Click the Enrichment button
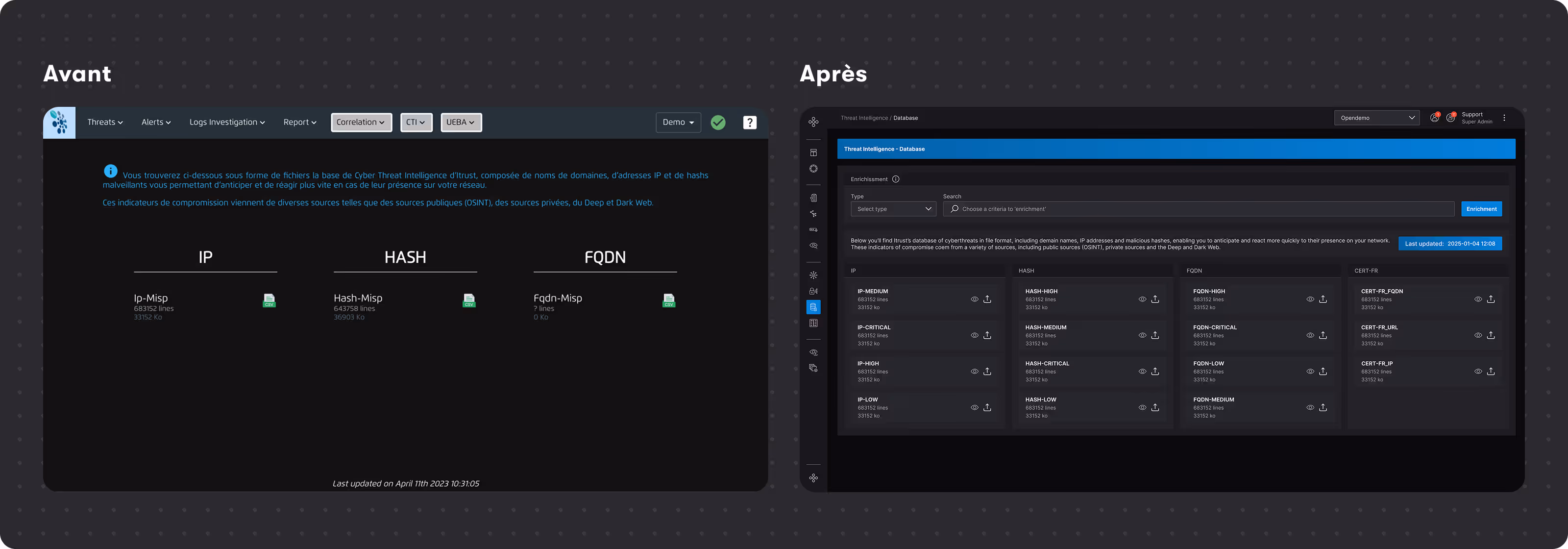The width and height of the screenshot is (1568, 549). click(x=1482, y=209)
